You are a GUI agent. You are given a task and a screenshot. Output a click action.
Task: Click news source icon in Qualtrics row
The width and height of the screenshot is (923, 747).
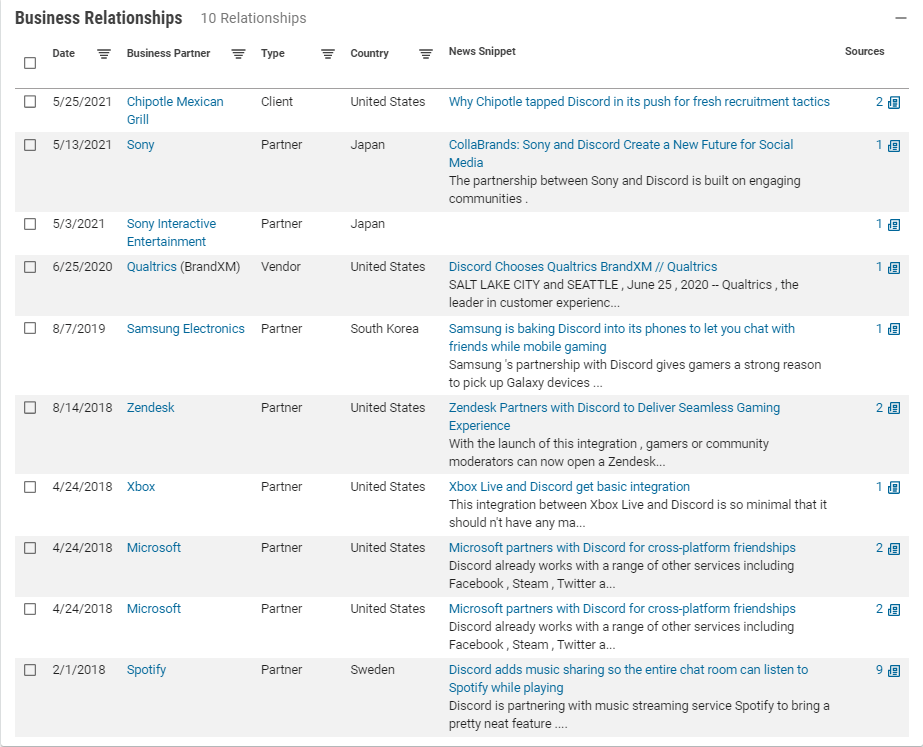[894, 267]
